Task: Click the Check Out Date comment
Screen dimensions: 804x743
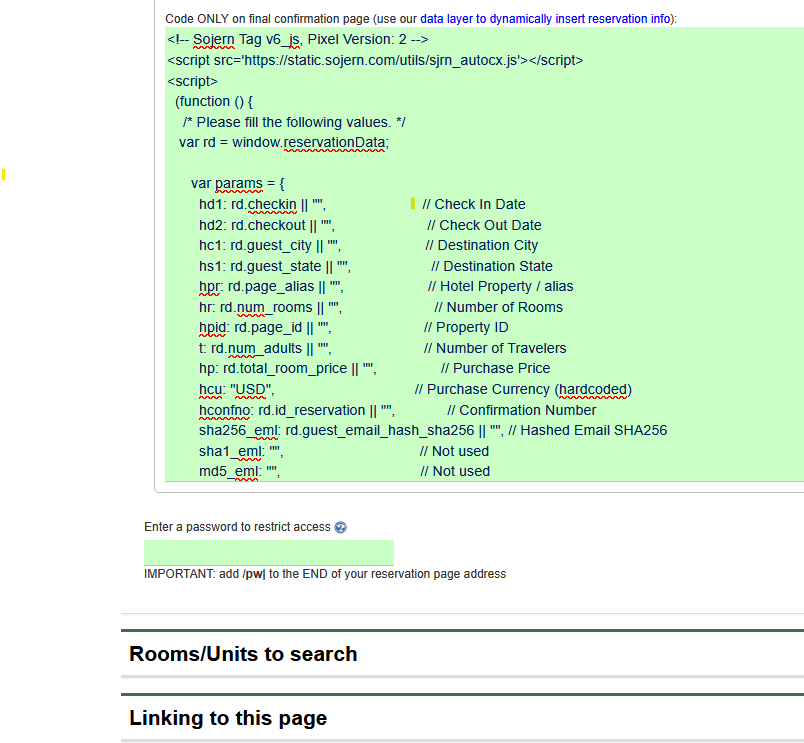Action: [x=484, y=225]
